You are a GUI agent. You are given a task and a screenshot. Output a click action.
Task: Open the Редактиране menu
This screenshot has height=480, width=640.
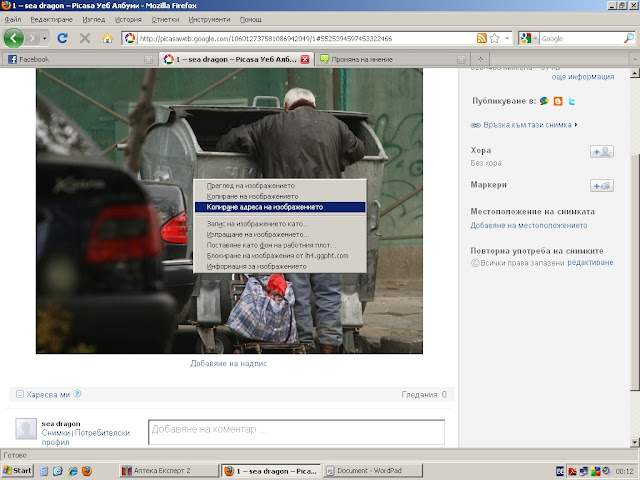[51, 19]
